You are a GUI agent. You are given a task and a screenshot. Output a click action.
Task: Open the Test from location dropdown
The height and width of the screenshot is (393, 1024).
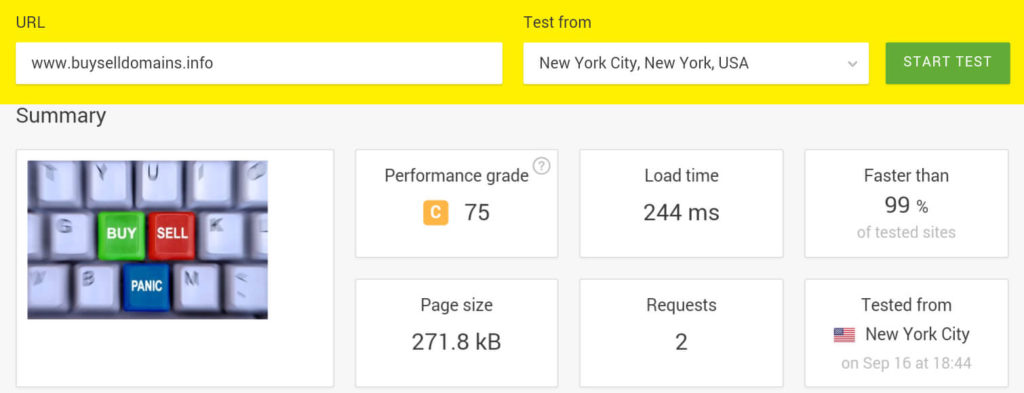pos(696,63)
